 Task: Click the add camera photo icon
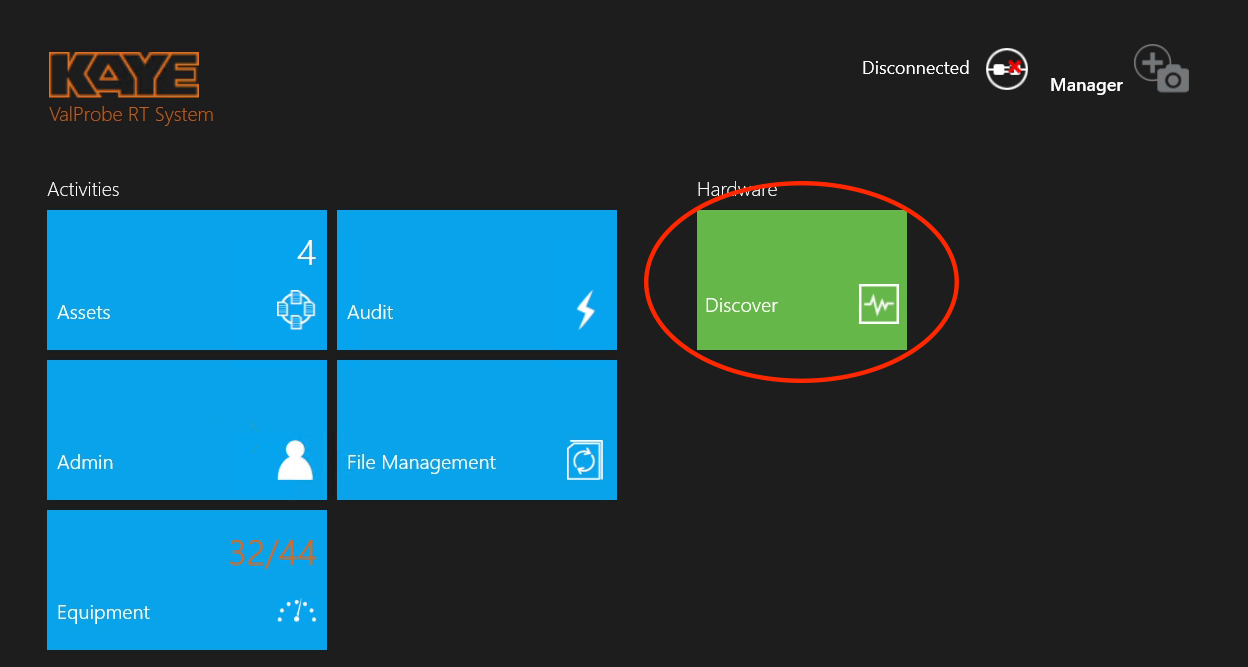coord(1161,70)
